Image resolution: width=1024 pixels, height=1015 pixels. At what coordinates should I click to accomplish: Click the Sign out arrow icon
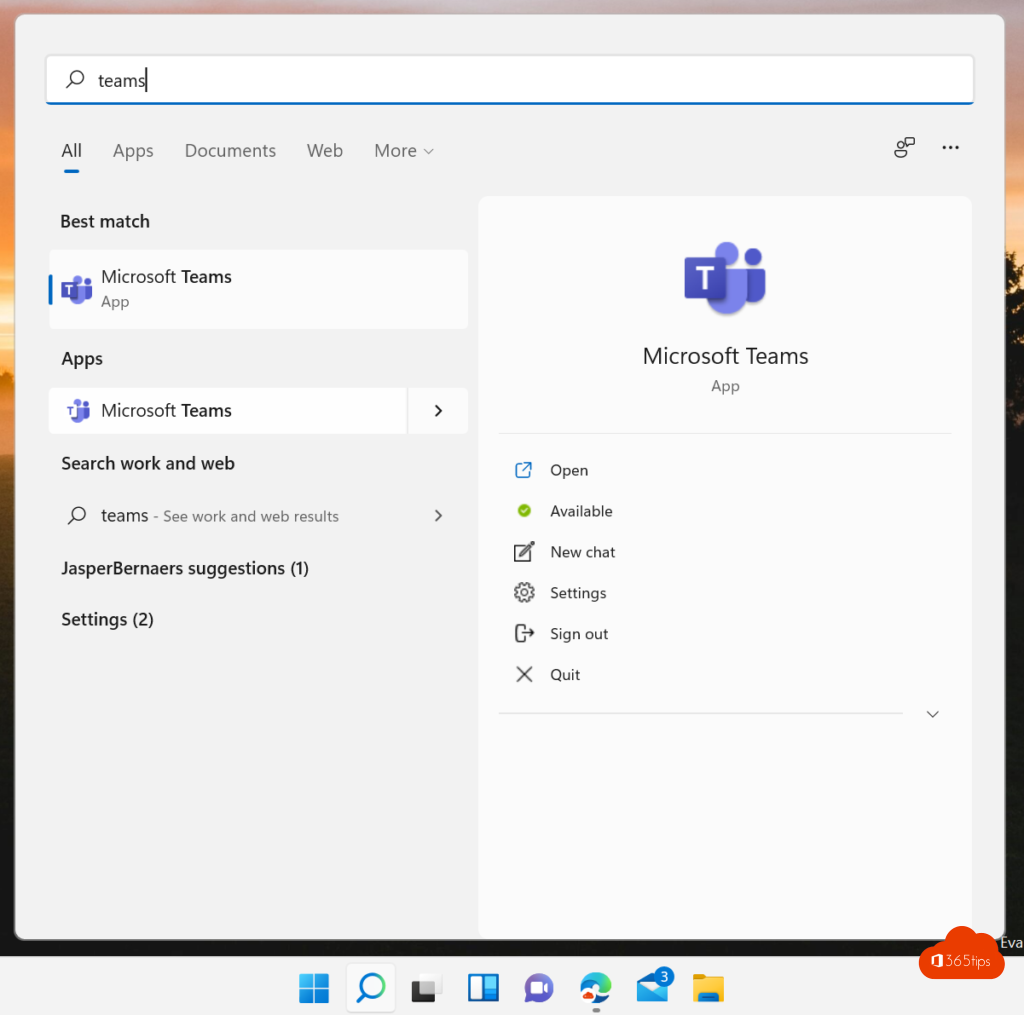tap(524, 634)
